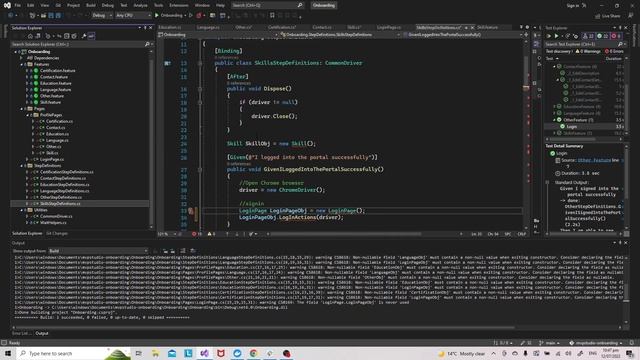
Task: Collapse OtherFeature group in Test Explorer
Action: pos(554,120)
